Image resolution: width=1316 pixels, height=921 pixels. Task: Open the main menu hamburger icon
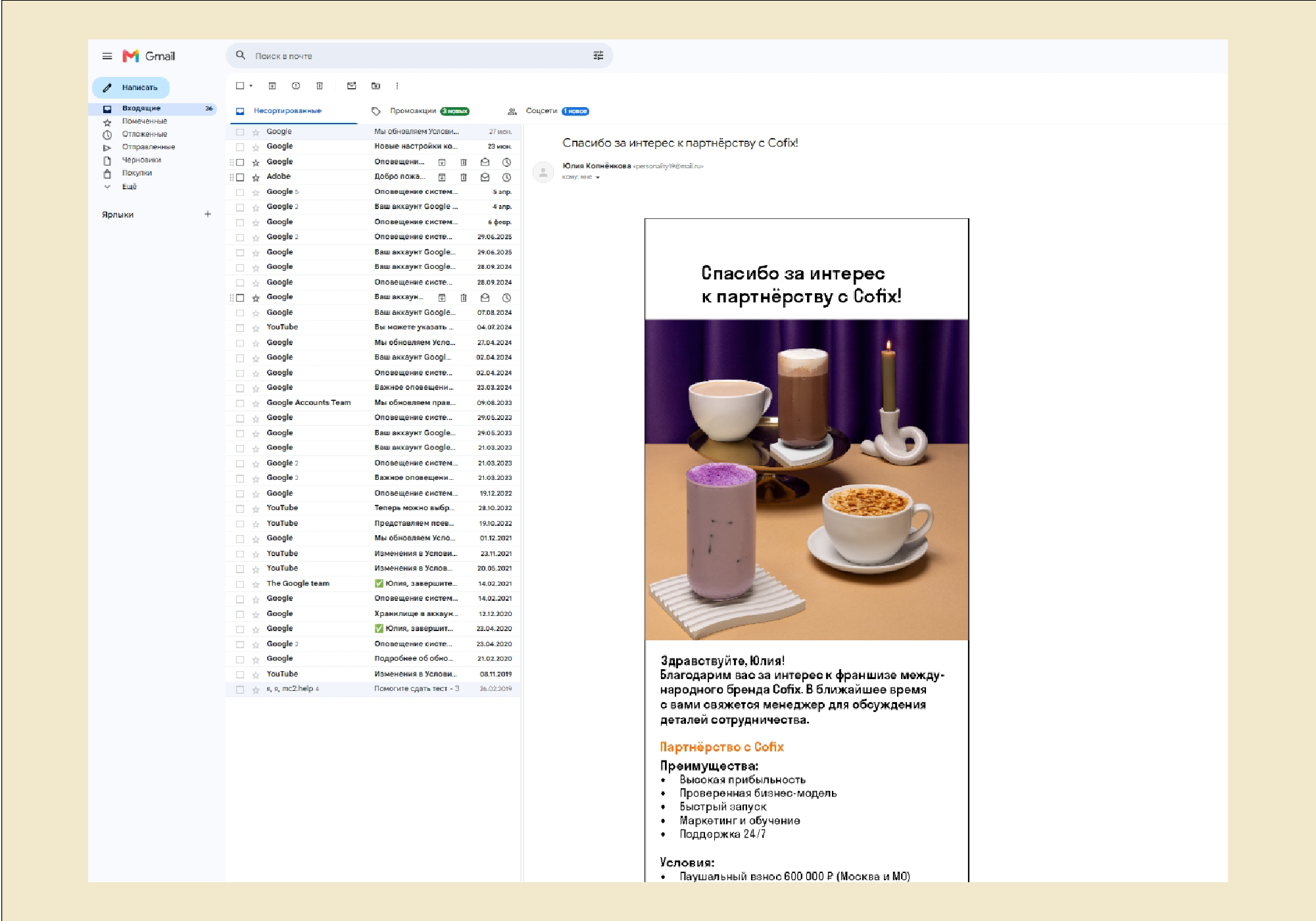107,56
